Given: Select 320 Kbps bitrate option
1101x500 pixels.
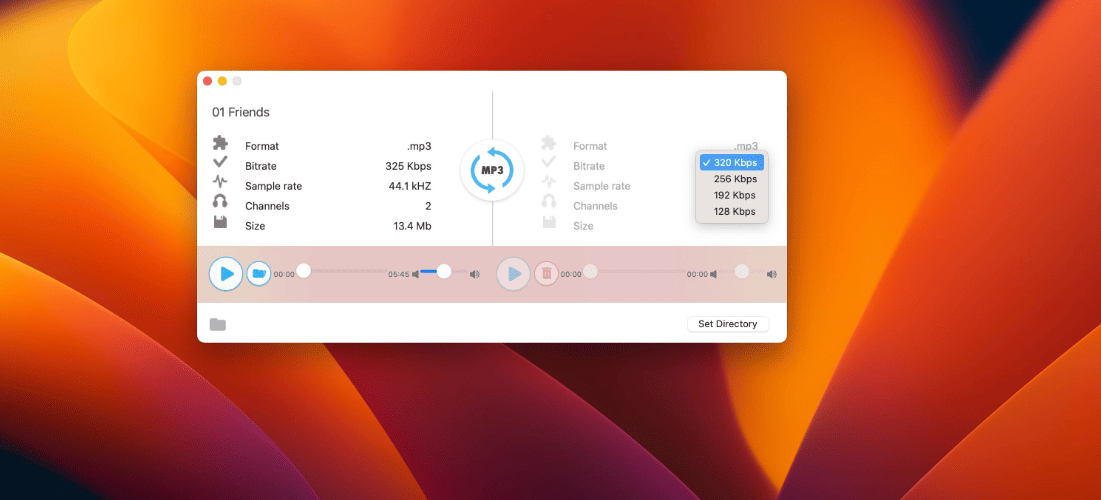Looking at the screenshot, I should 732,163.
